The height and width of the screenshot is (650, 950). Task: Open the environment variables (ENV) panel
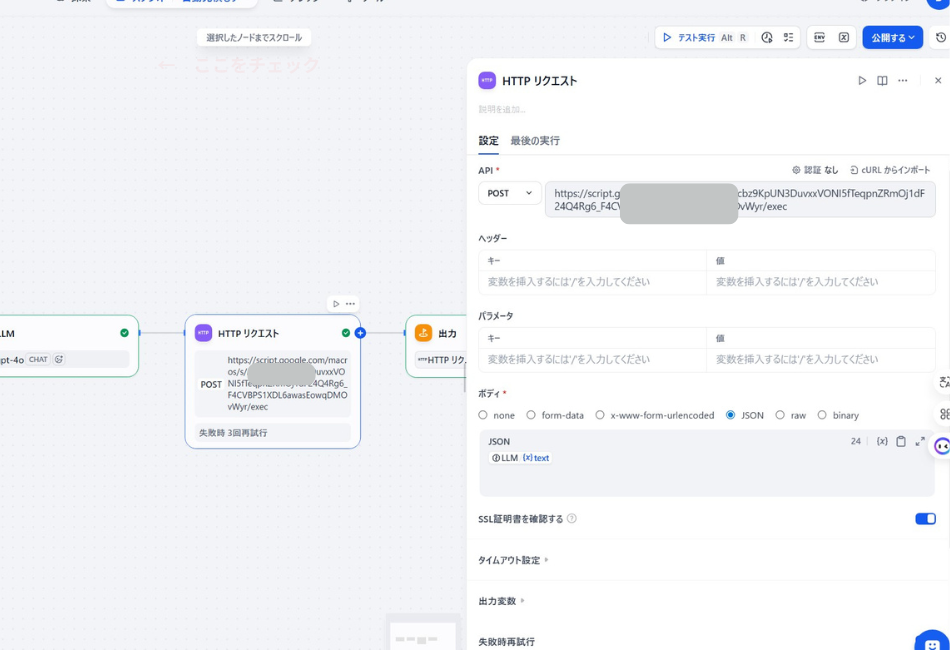(x=819, y=37)
